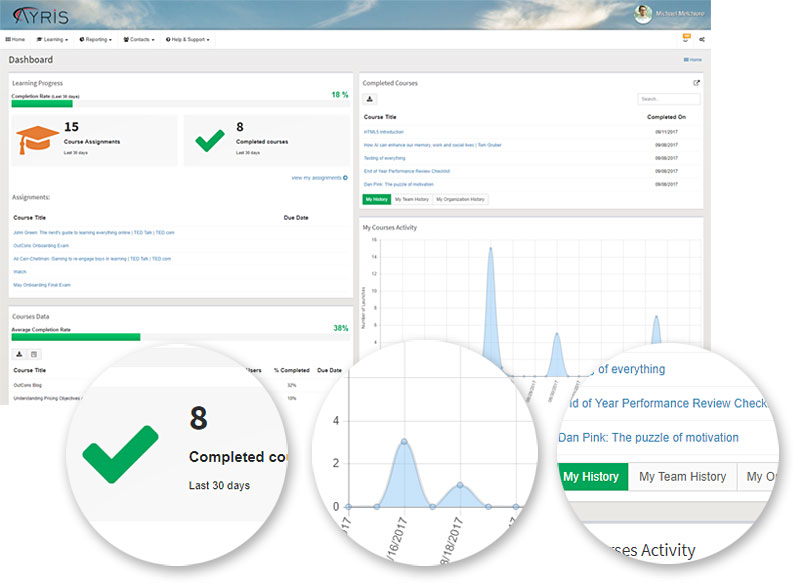The image size is (800, 583).
Task: Click the orange graduation cap icon
Action: click(x=37, y=140)
